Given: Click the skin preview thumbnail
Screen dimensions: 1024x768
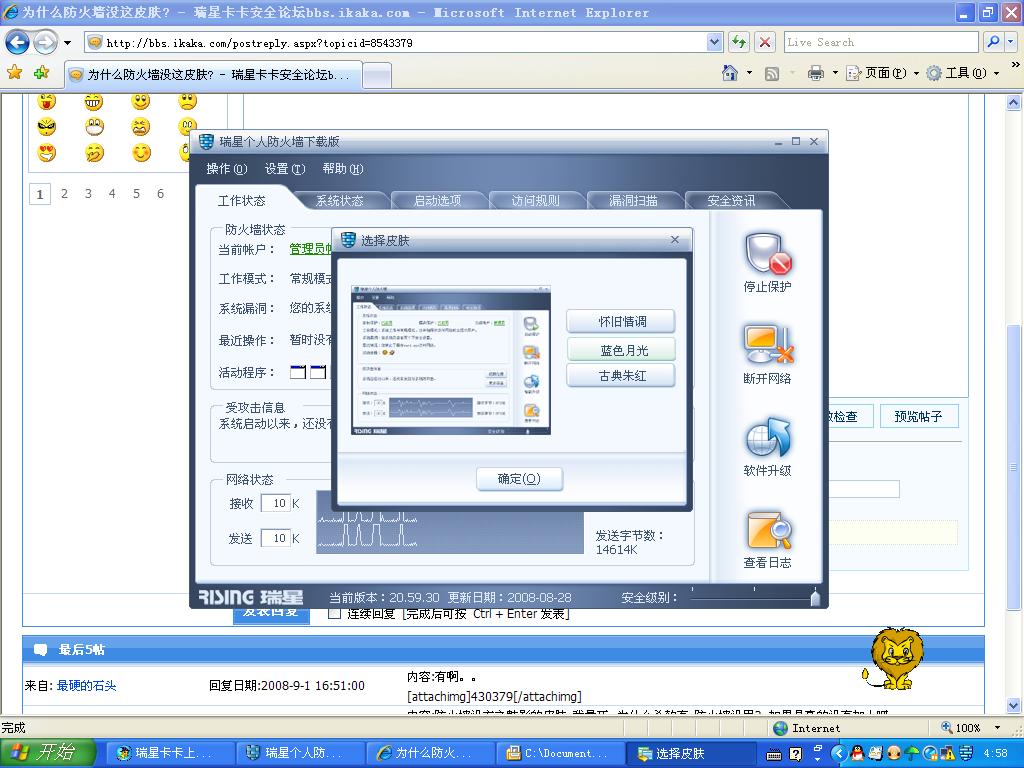Looking at the screenshot, I should [x=451, y=360].
